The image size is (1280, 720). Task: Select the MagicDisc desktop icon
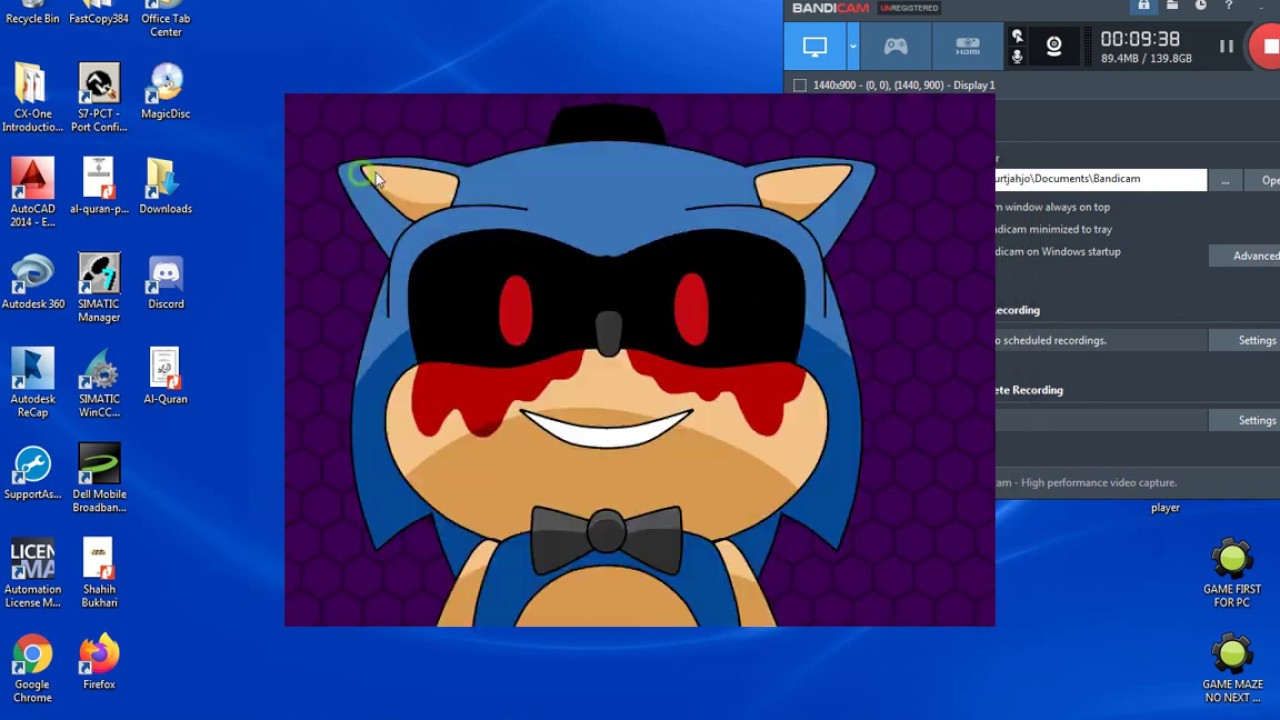coord(166,91)
